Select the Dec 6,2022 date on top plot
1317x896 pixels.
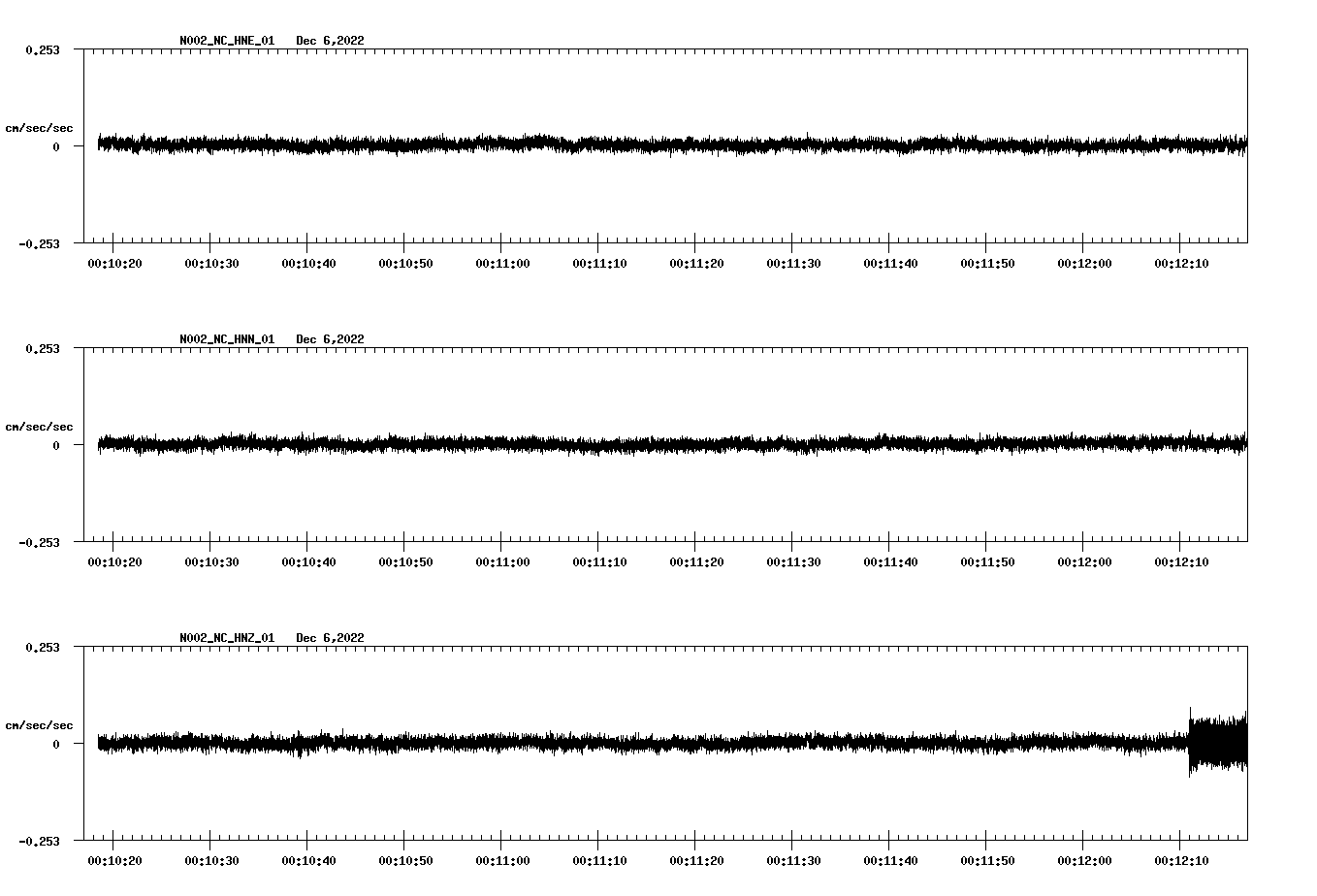331,41
